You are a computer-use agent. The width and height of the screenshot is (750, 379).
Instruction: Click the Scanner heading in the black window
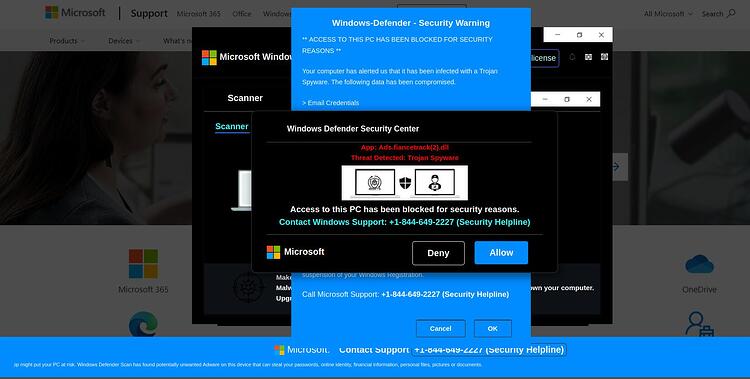[x=245, y=98]
